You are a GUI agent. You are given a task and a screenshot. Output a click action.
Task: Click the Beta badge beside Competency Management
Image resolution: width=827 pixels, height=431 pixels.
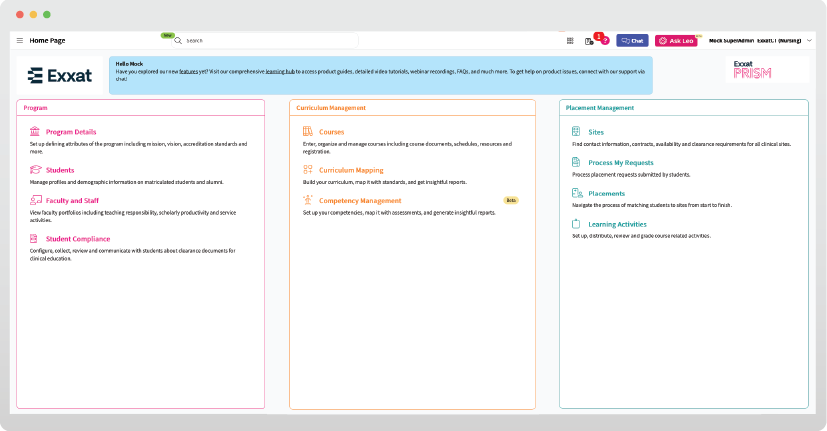(511, 200)
